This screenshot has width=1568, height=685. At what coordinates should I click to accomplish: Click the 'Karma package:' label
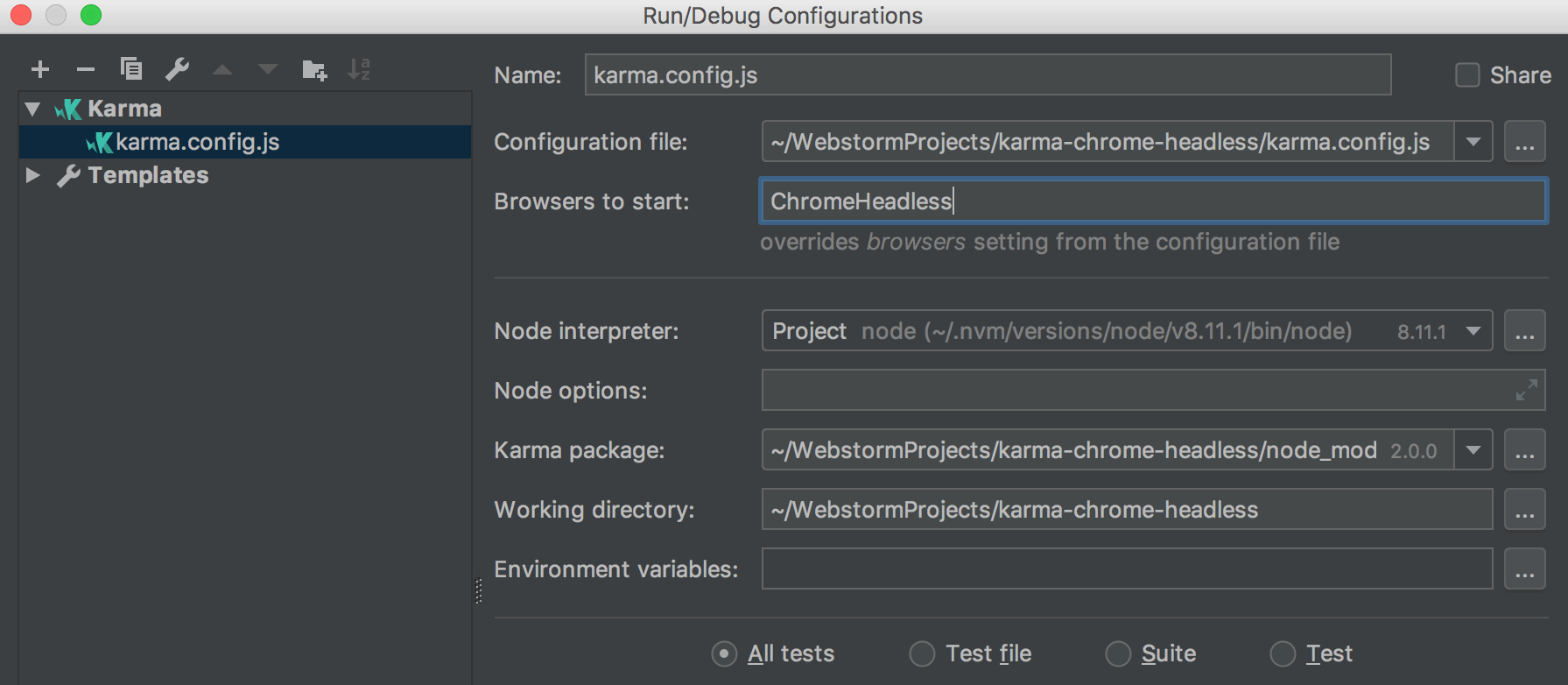(580, 450)
